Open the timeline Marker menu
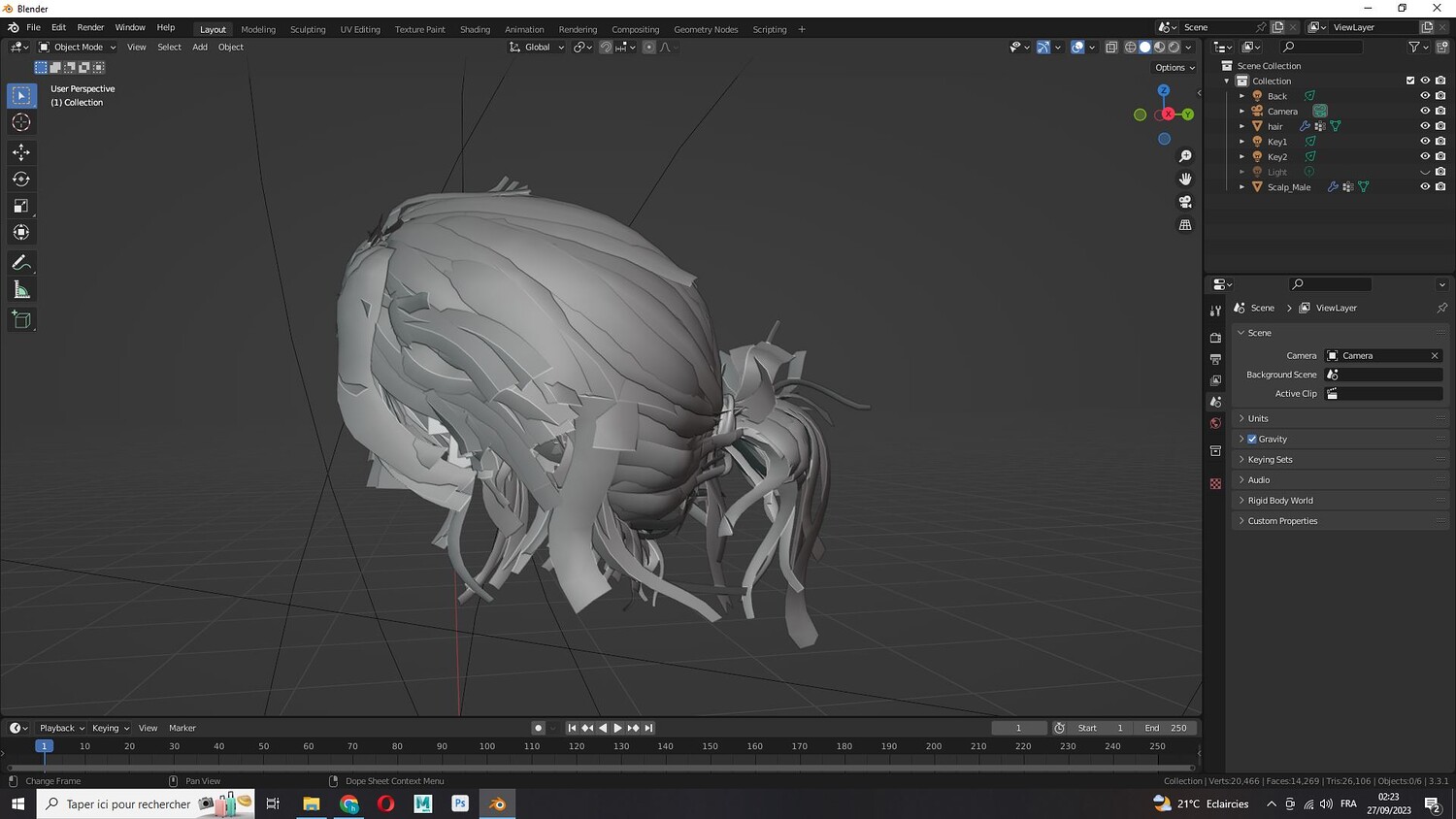 click(182, 728)
